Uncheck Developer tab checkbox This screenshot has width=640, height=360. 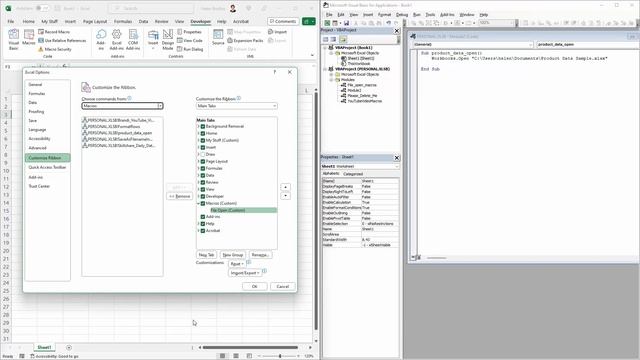203,196
